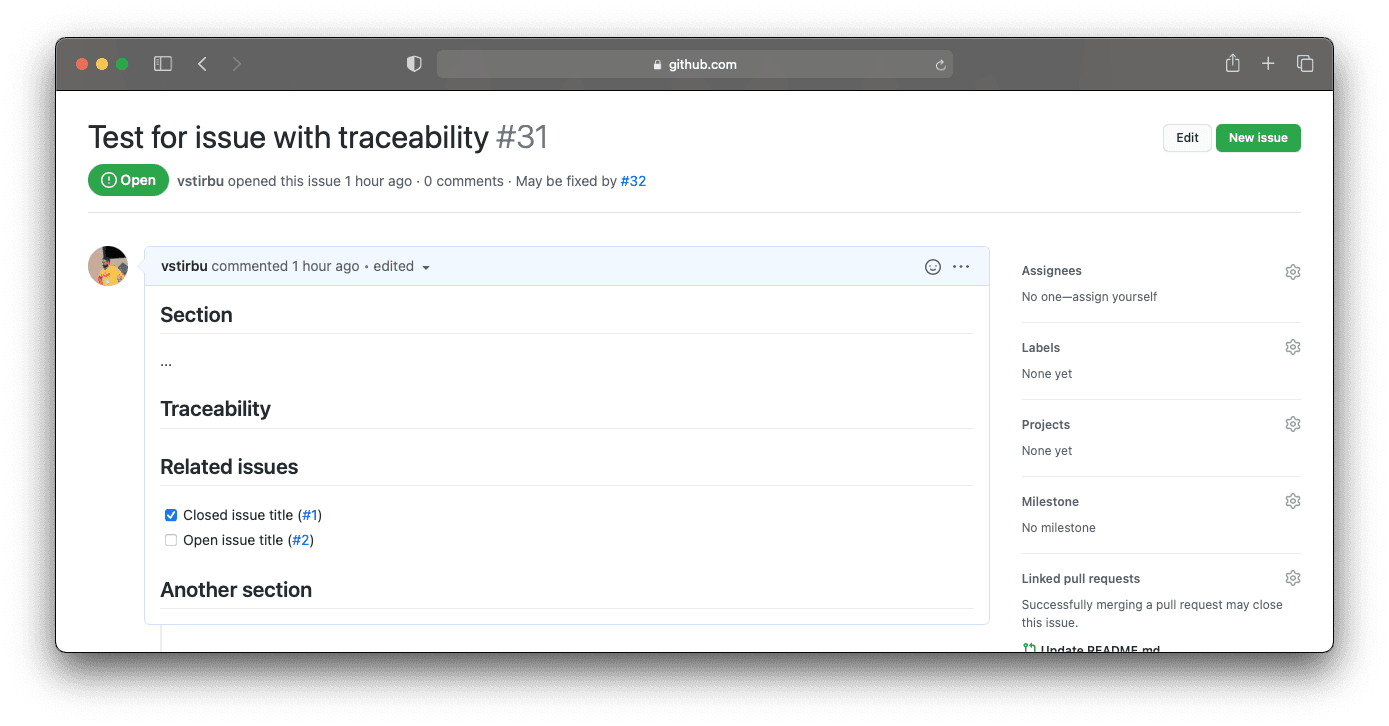Click the Safari back navigation arrow

click(202, 63)
